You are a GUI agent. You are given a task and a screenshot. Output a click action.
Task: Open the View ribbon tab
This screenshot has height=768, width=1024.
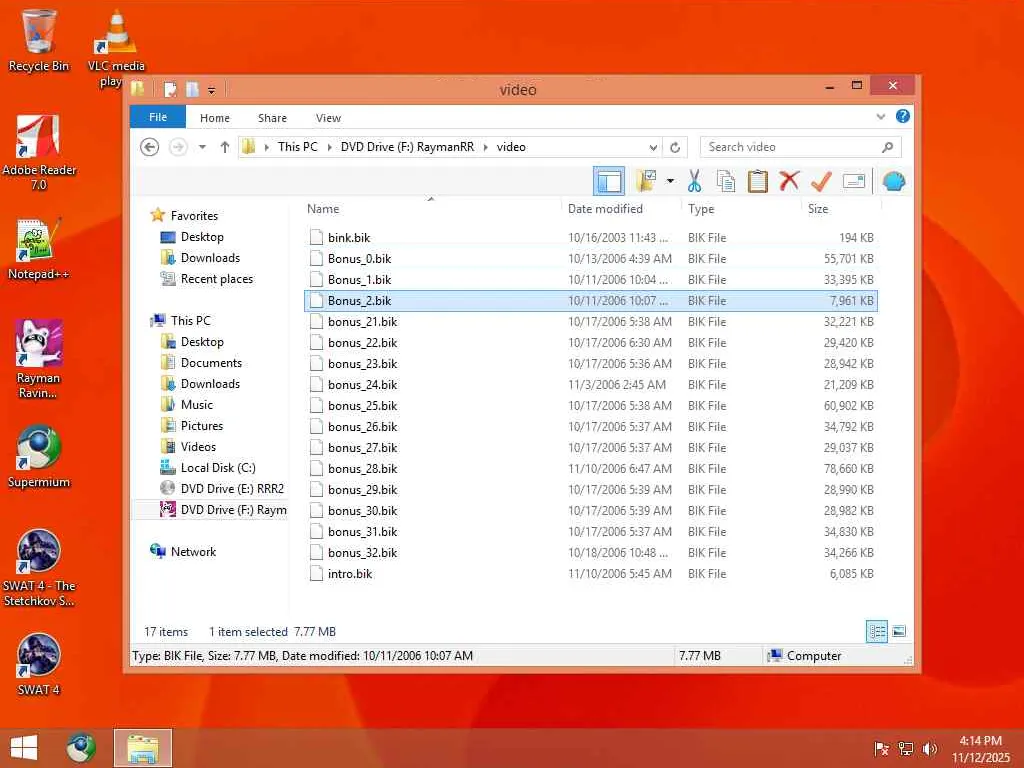click(328, 118)
